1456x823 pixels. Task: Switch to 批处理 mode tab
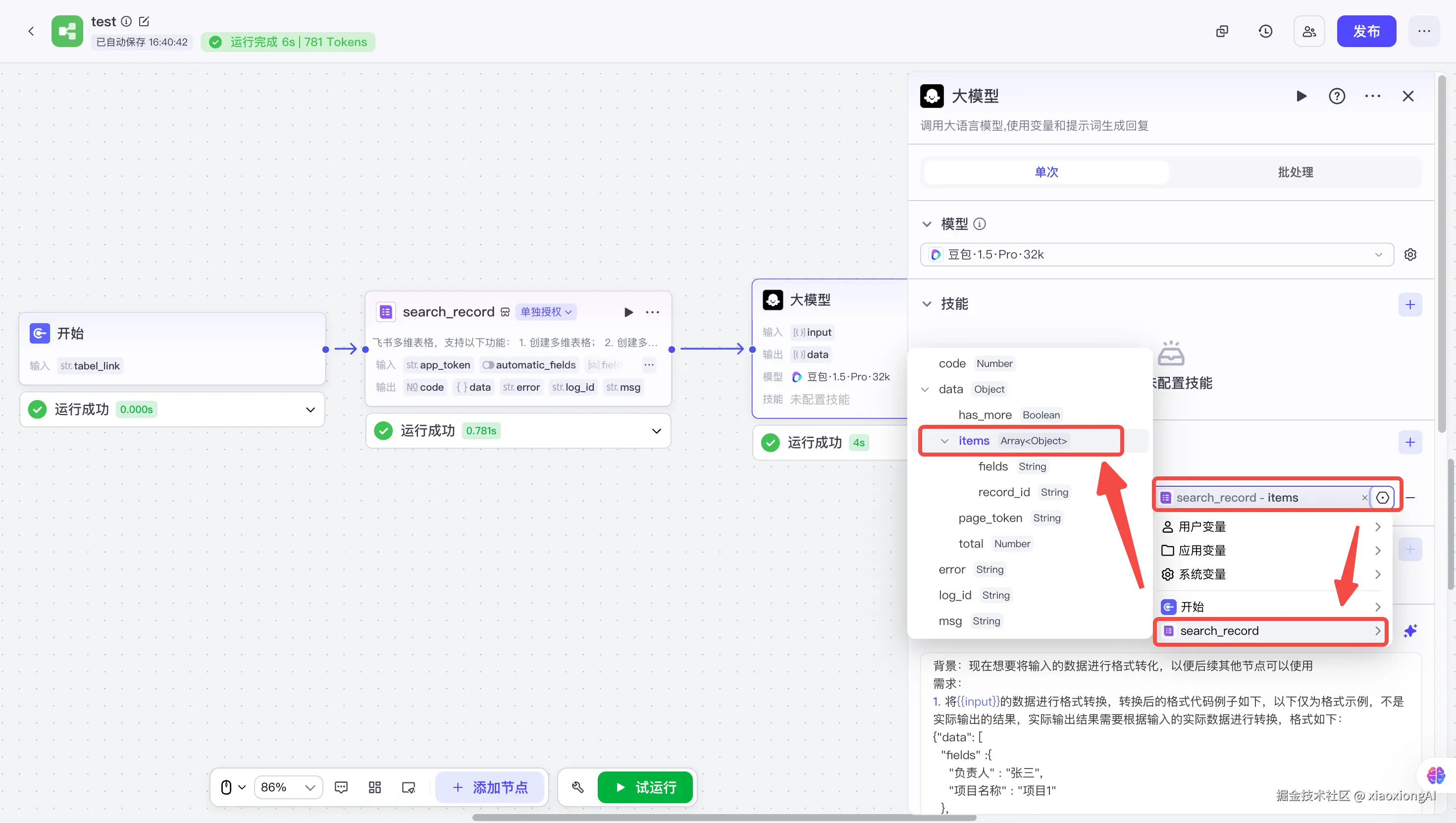click(x=1295, y=172)
